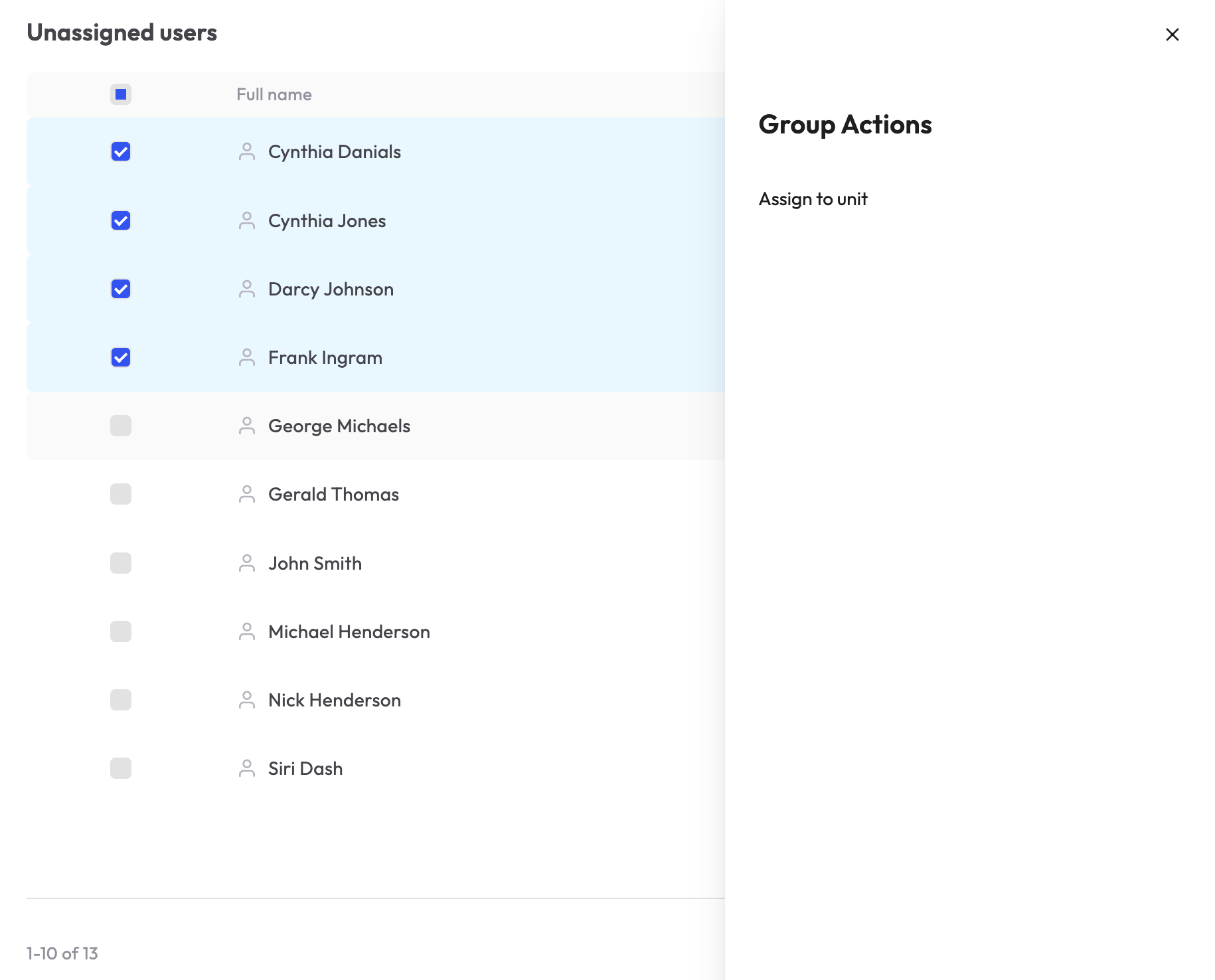
Task: Choose Assign to unit action
Action: tap(813, 199)
